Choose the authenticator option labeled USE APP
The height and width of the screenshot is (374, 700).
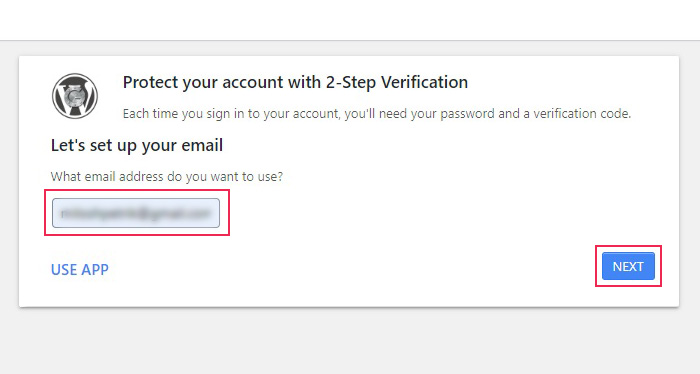click(80, 270)
